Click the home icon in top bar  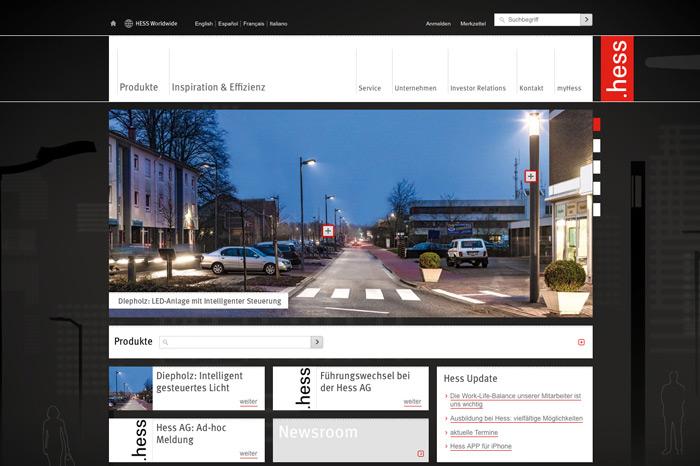(113, 23)
